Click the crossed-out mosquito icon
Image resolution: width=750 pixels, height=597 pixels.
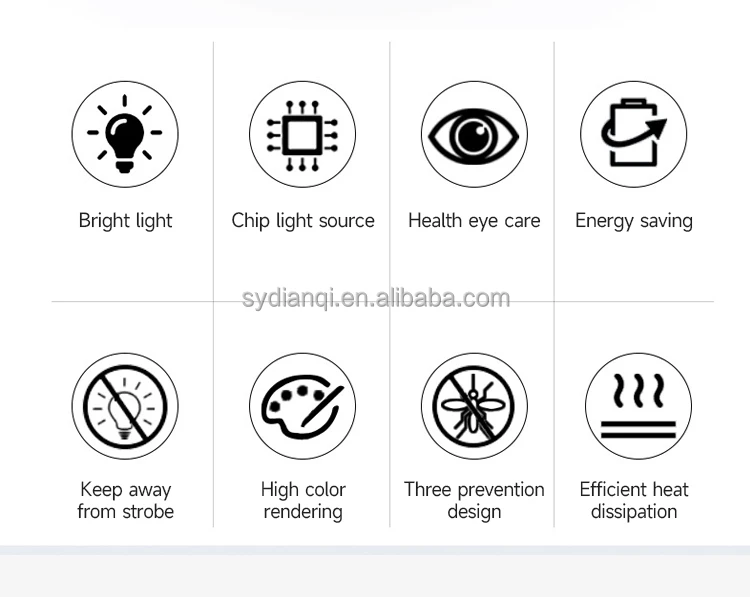(x=474, y=406)
